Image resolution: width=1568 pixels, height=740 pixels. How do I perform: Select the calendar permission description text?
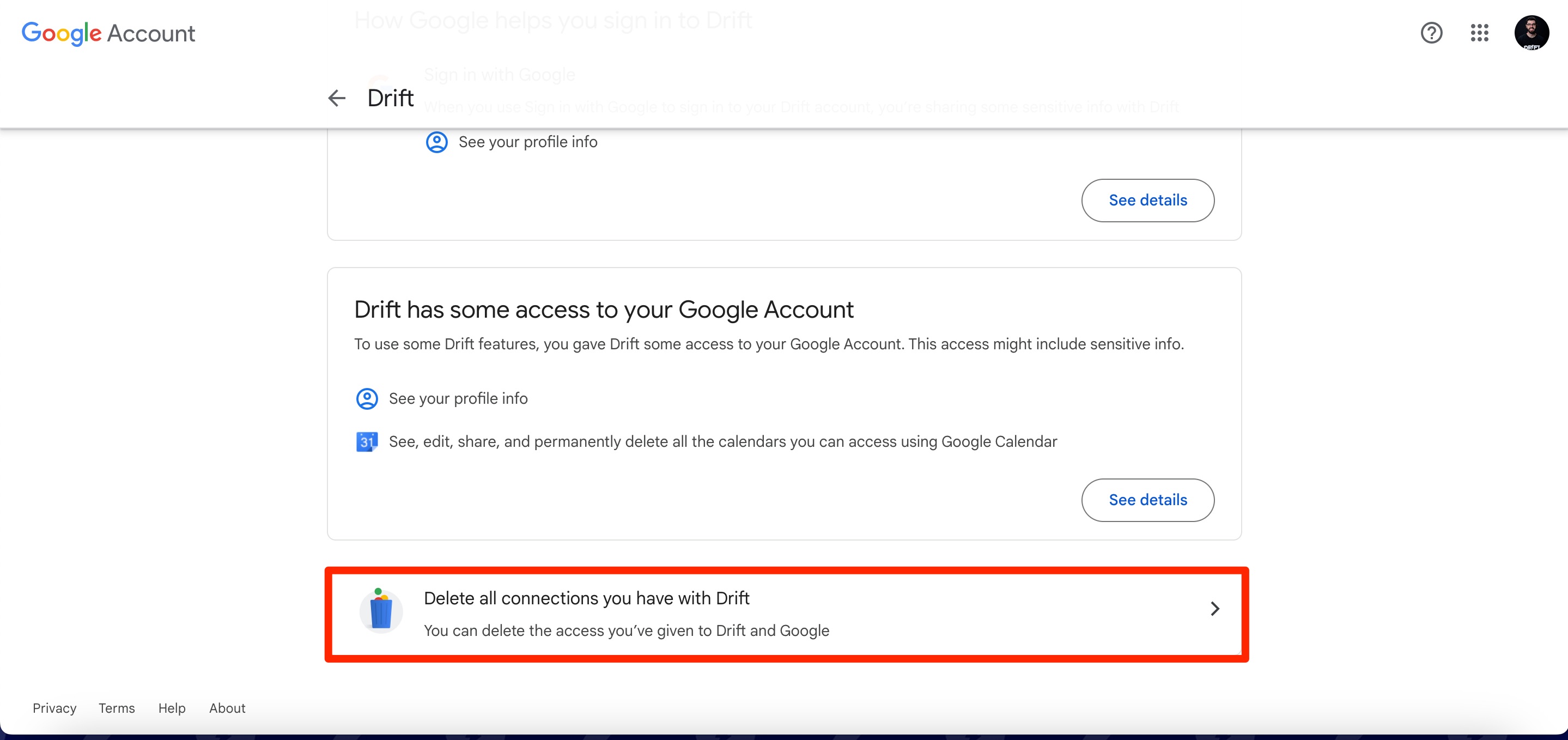pos(722,441)
